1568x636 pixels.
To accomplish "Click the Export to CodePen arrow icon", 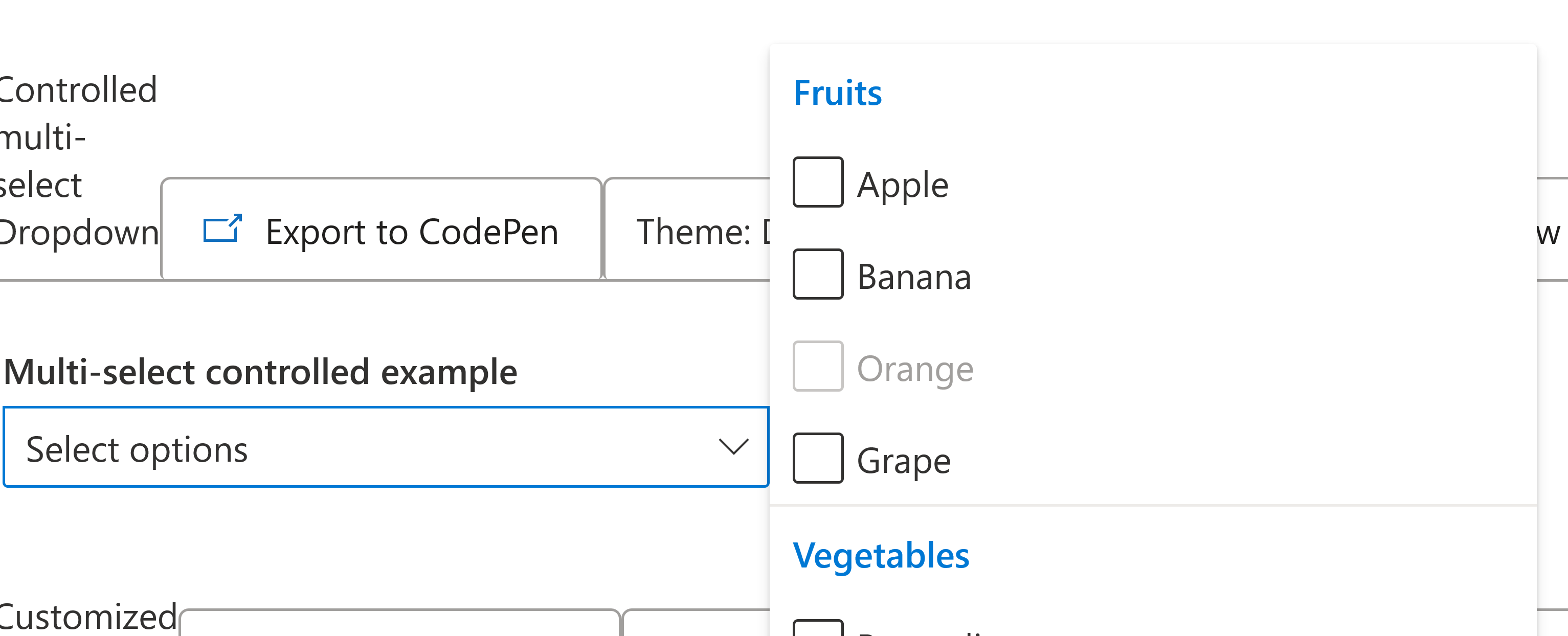I will click(x=222, y=230).
